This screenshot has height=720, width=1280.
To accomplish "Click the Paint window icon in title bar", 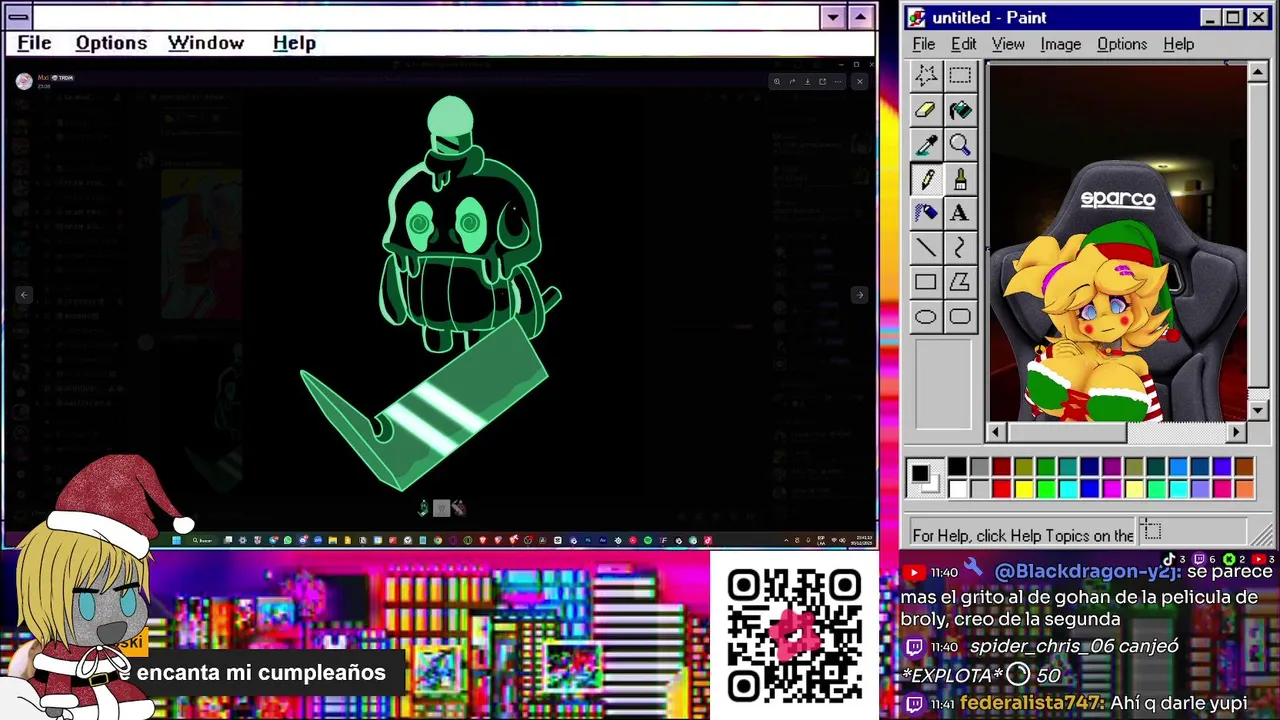I will point(917,18).
